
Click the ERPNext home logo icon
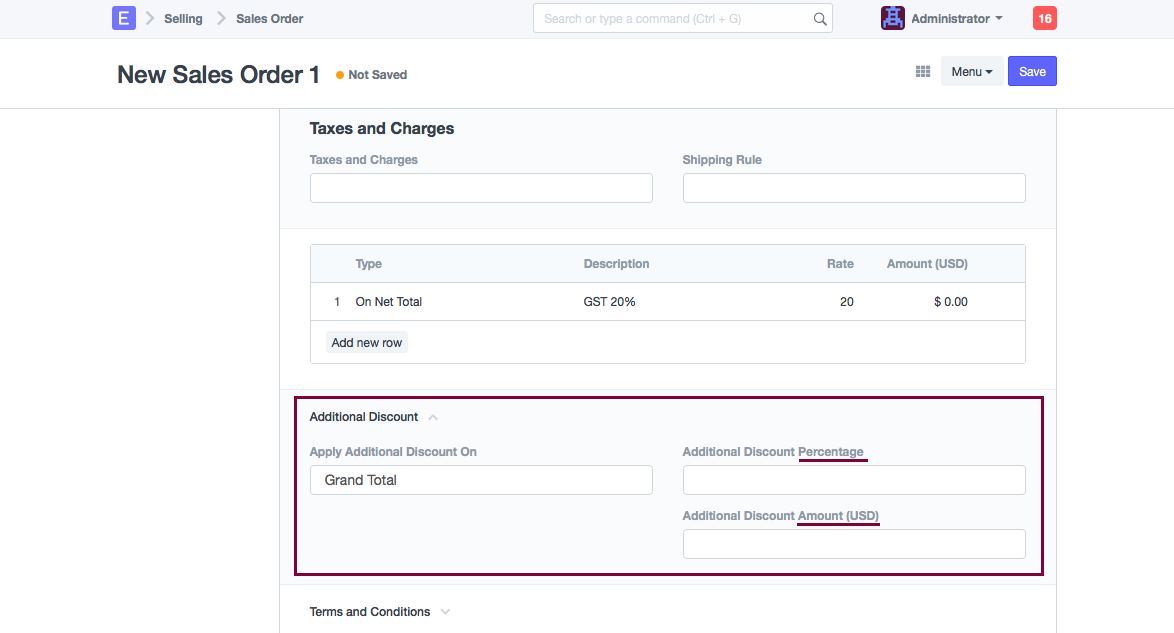pyautogui.click(x=123, y=18)
